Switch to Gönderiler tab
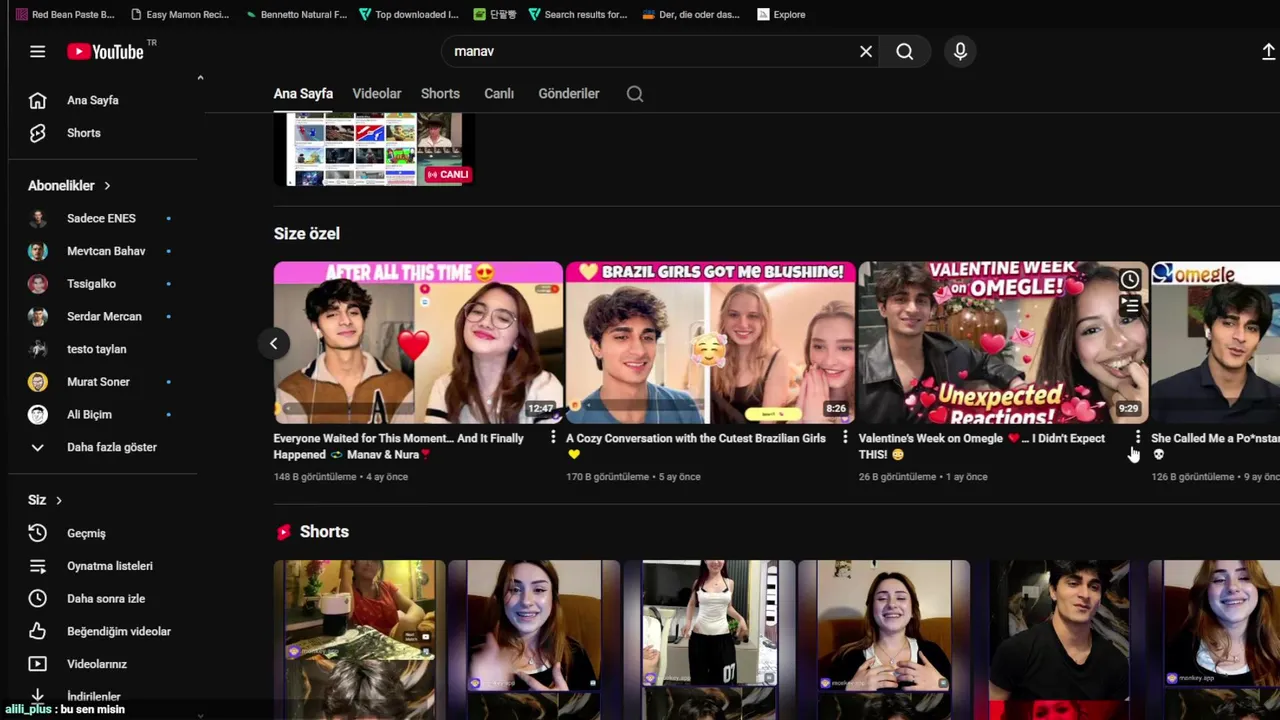 (x=569, y=93)
